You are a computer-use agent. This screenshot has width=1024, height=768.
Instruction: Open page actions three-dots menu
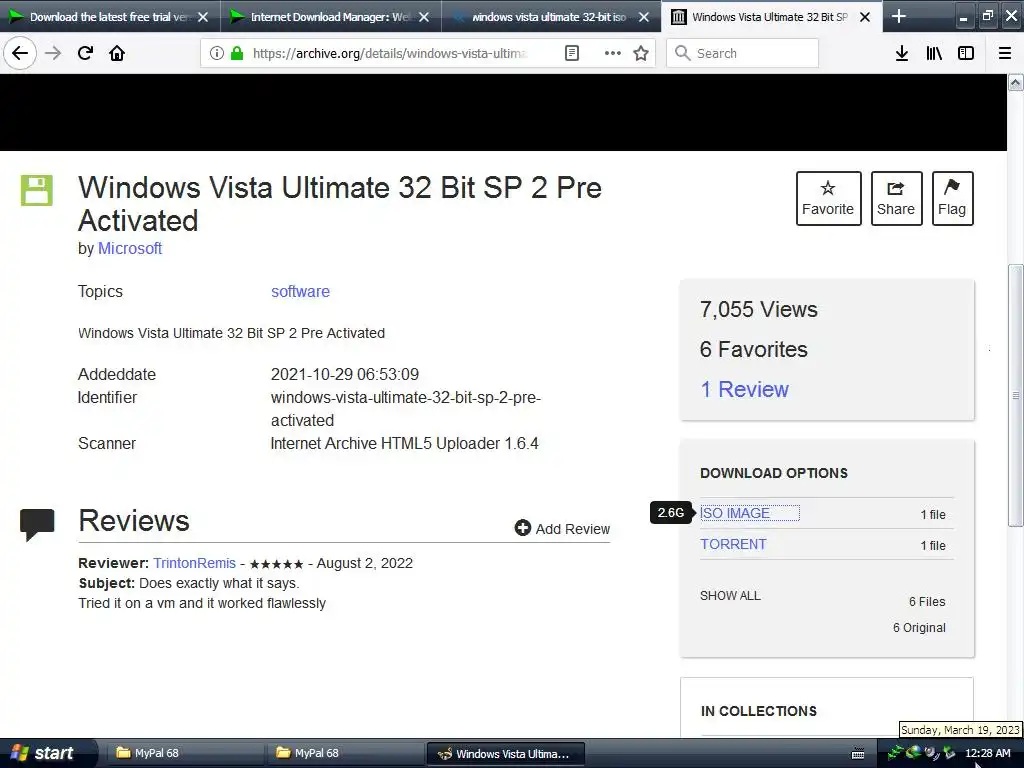(613, 53)
